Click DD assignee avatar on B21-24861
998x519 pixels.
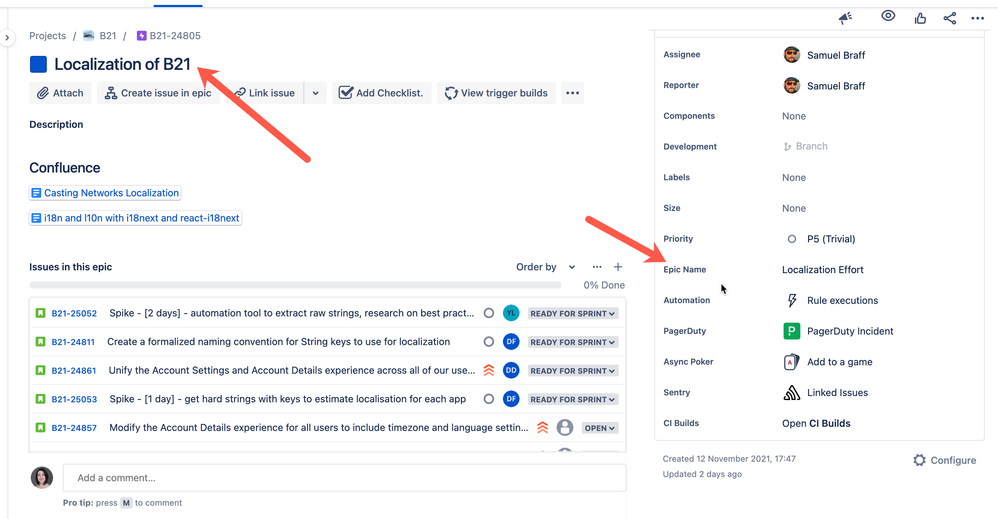[x=511, y=371]
